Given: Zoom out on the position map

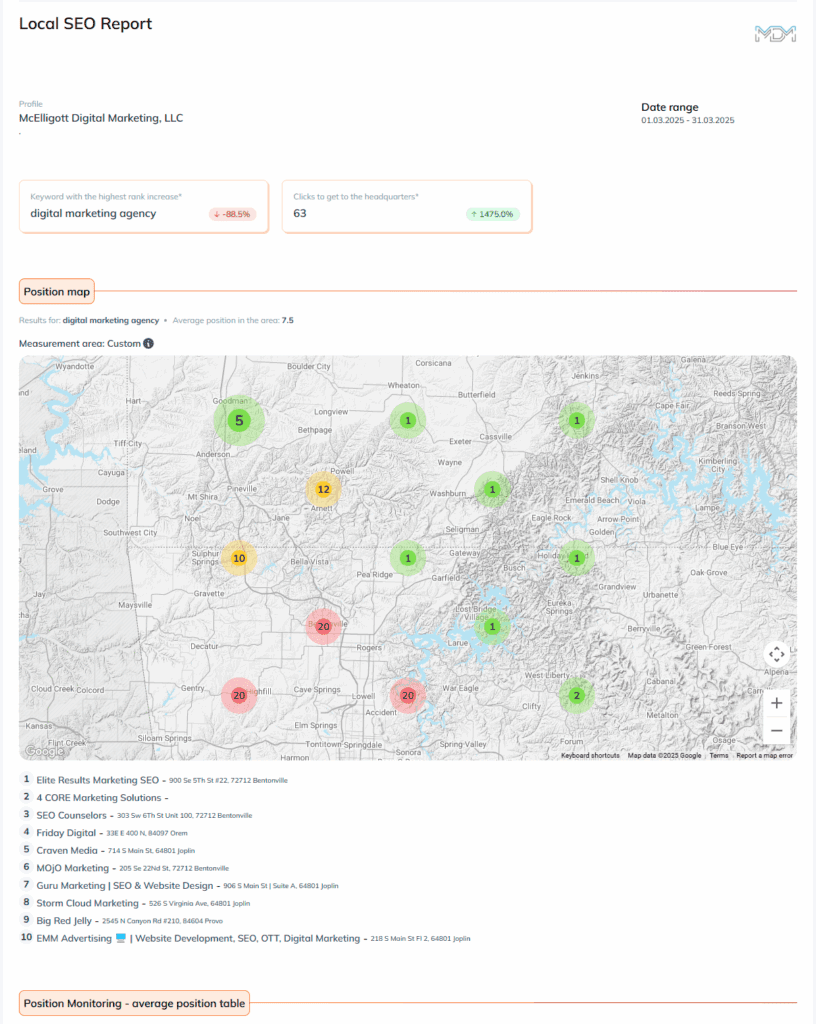Looking at the screenshot, I should pos(776,730).
